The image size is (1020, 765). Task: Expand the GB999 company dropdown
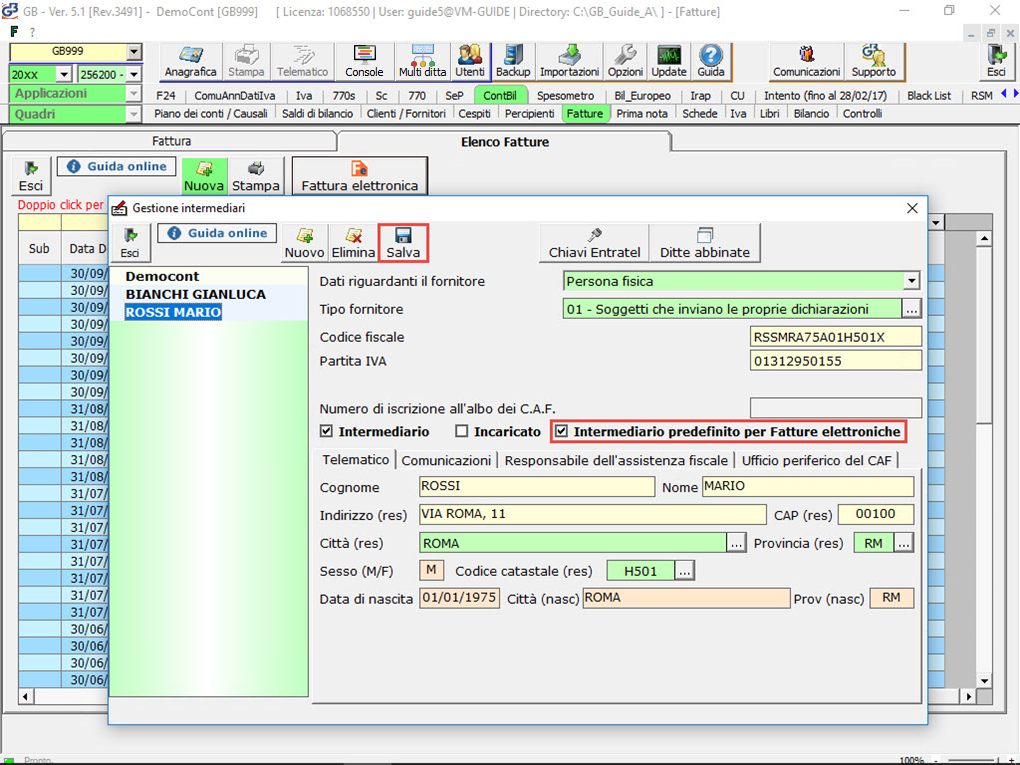point(134,52)
